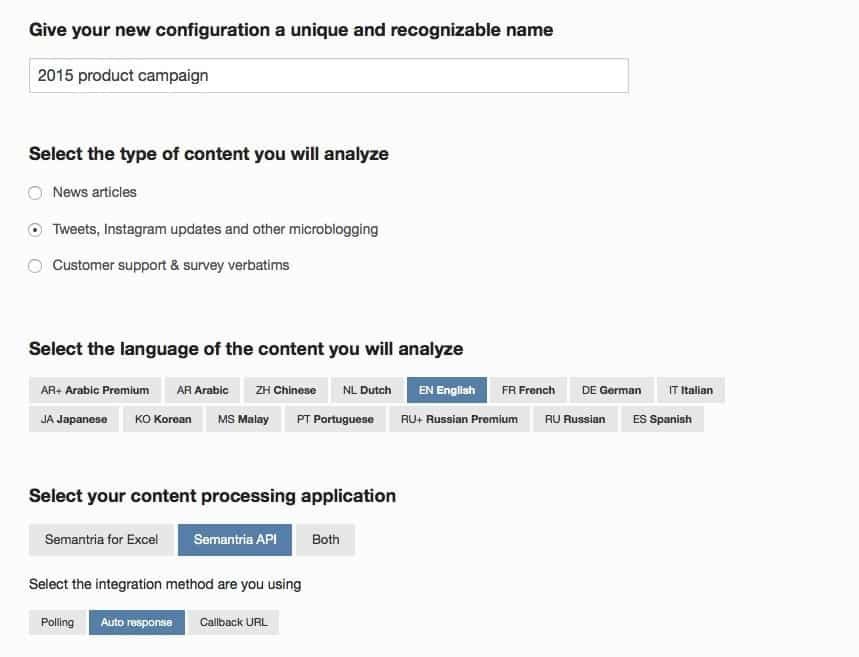Select NL Dutch language button
The image size is (859, 657).
click(367, 390)
